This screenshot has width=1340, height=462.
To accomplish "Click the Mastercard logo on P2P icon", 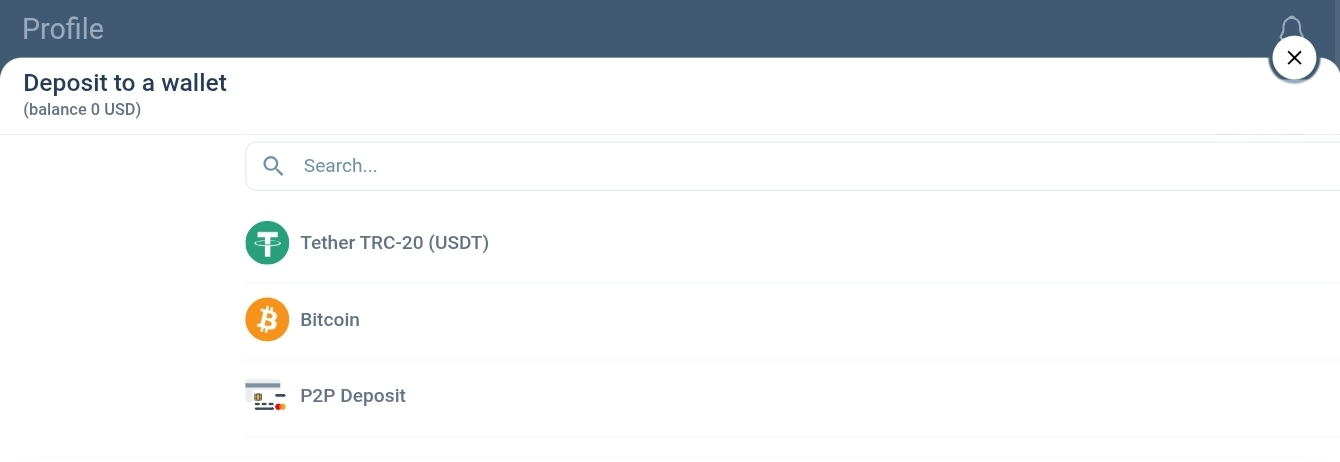I will tap(280, 407).
